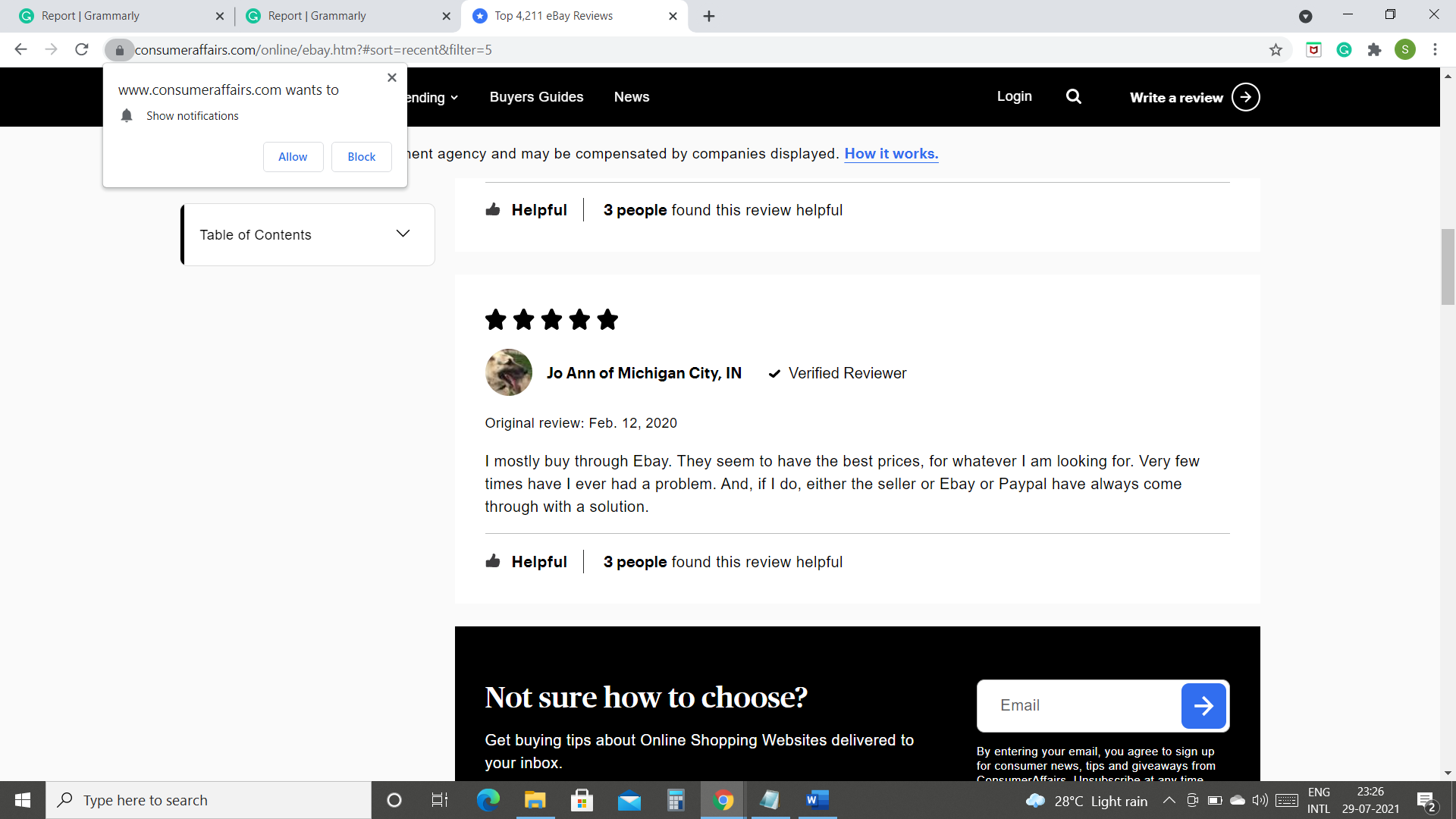This screenshot has height=819, width=1456.
Task: Click the page vertical scrollbar thumb
Action: pyautogui.click(x=1448, y=266)
